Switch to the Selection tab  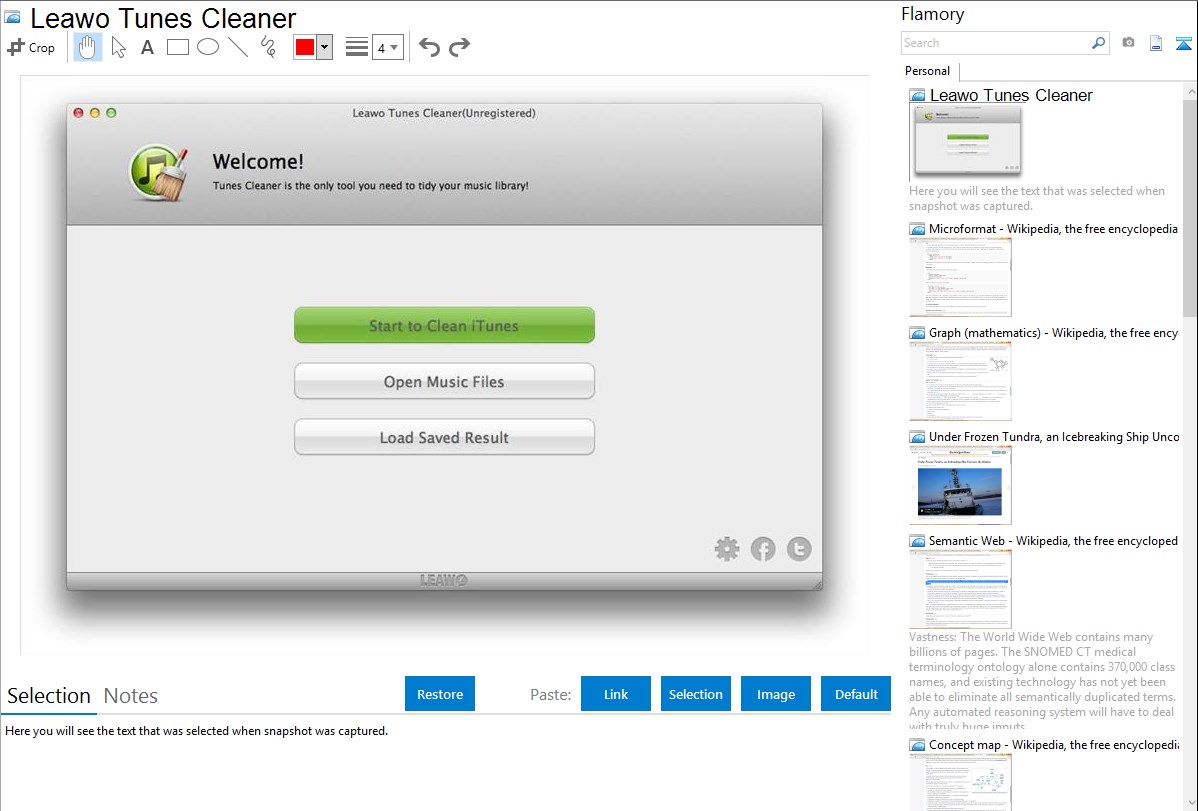pyautogui.click(x=49, y=696)
